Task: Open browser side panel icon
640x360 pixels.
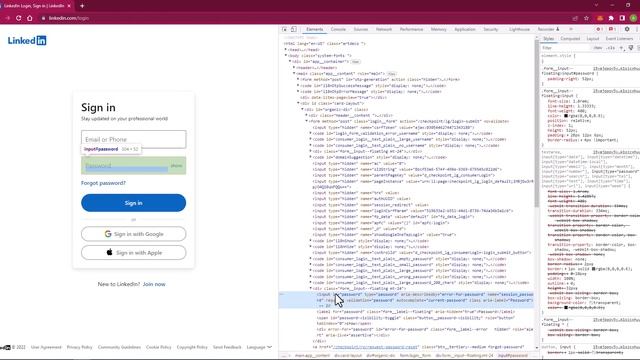Action: point(622,18)
